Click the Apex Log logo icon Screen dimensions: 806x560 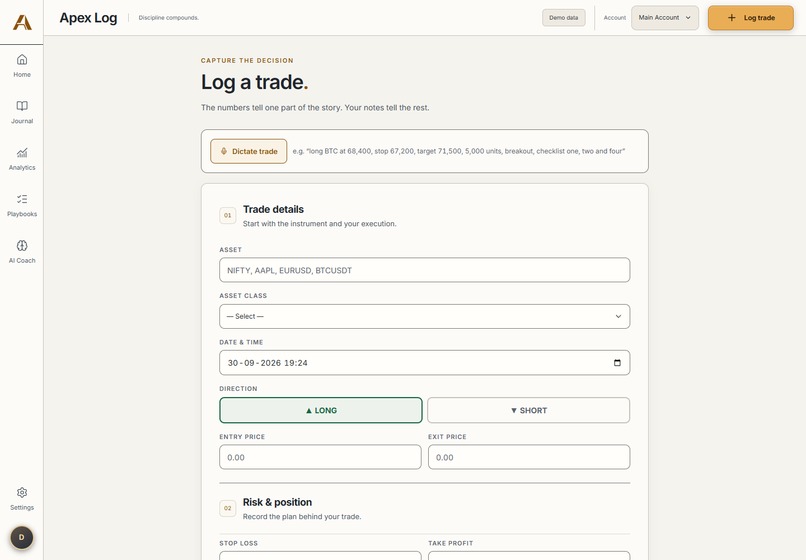click(22, 22)
